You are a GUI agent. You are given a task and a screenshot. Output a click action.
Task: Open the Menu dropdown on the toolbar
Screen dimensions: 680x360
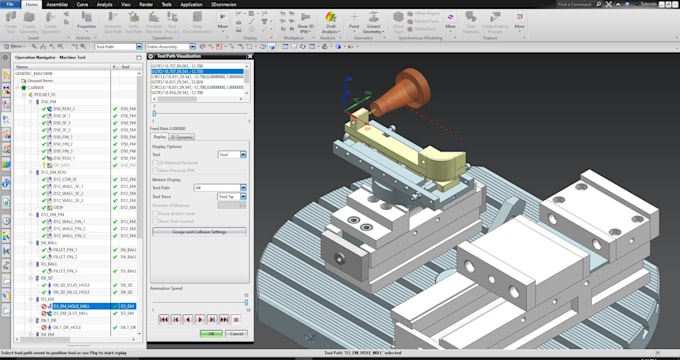click(x=15, y=46)
